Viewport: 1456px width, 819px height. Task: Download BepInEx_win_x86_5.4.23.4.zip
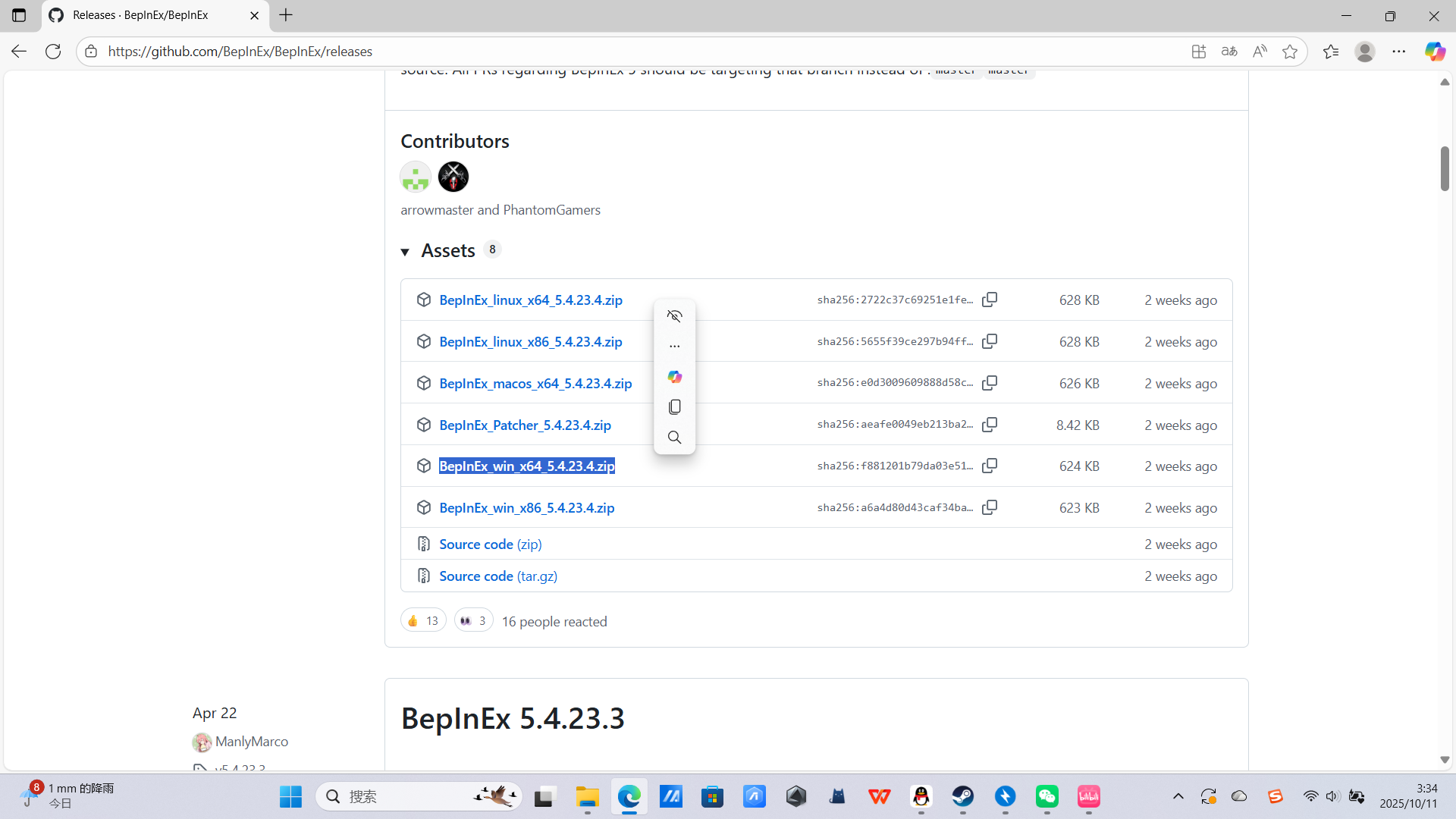526,507
